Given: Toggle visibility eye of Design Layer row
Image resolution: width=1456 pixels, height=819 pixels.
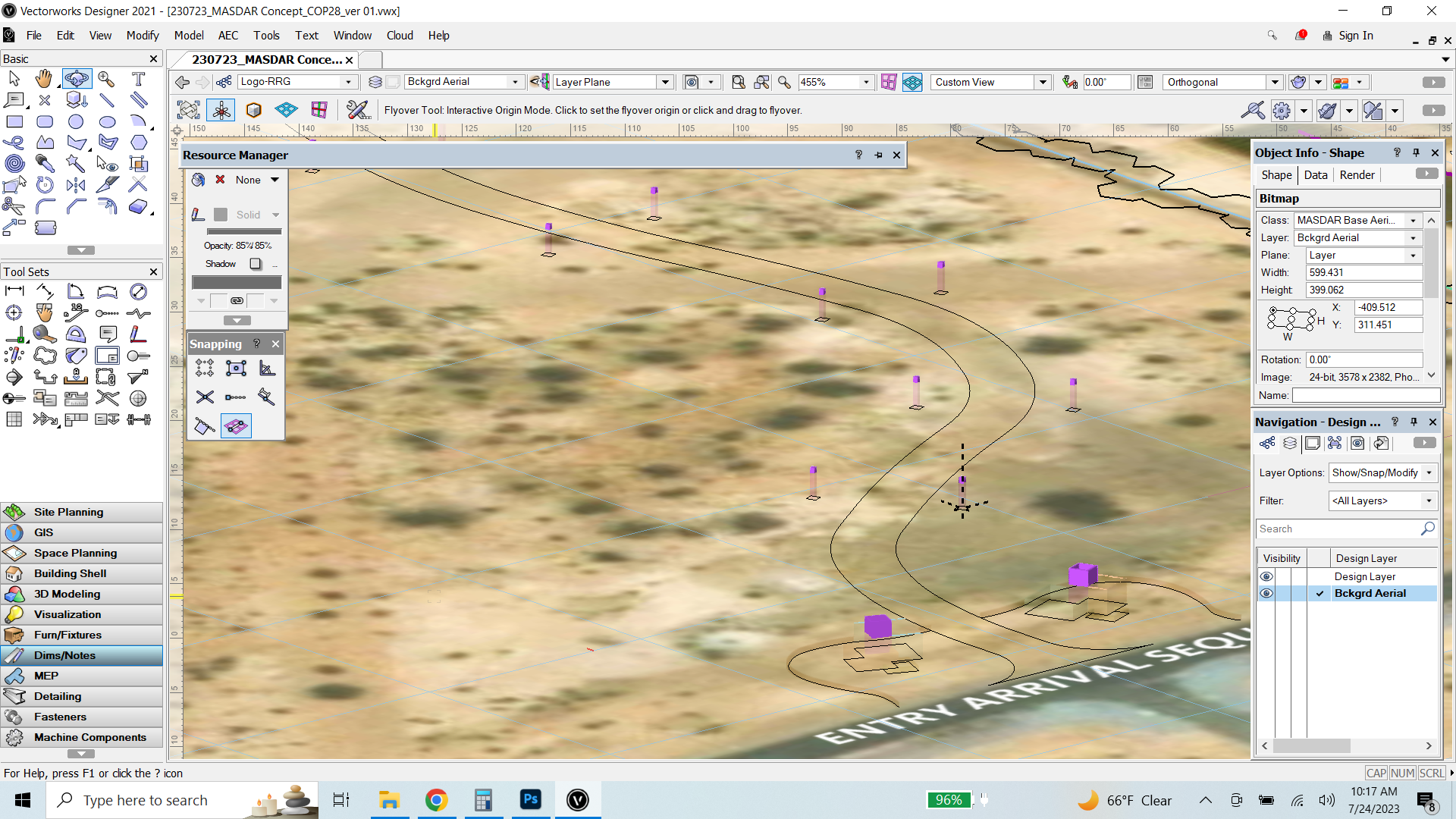Looking at the screenshot, I should pyautogui.click(x=1266, y=576).
